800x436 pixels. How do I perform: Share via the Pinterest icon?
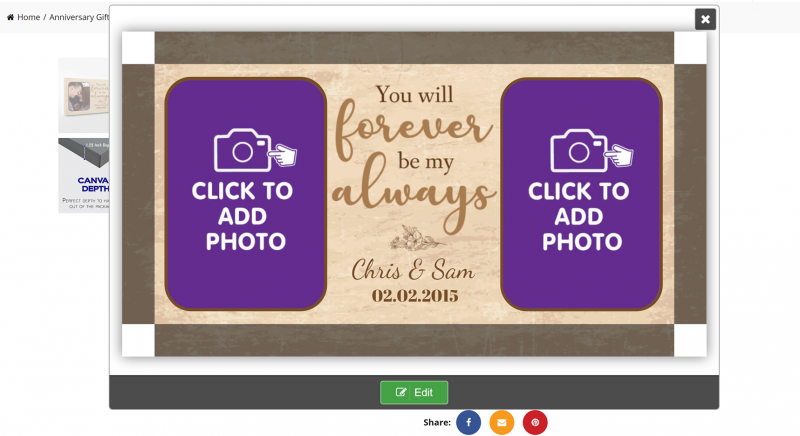(535, 422)
